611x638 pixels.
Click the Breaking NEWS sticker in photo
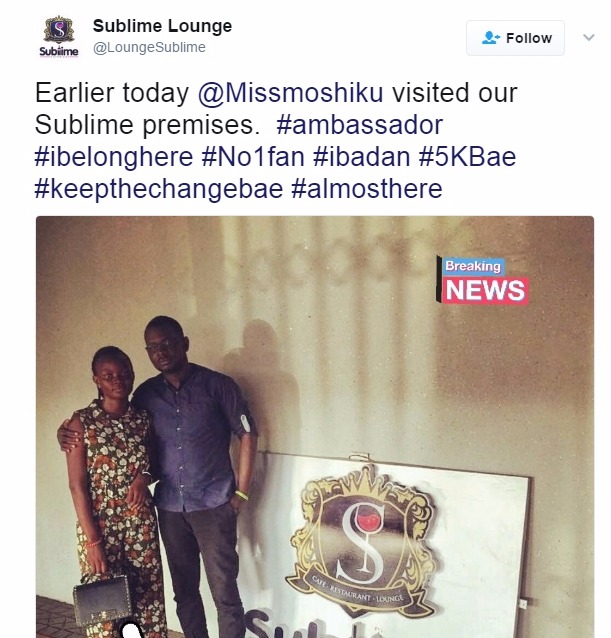pyautogui.click(x=483, y=281)
